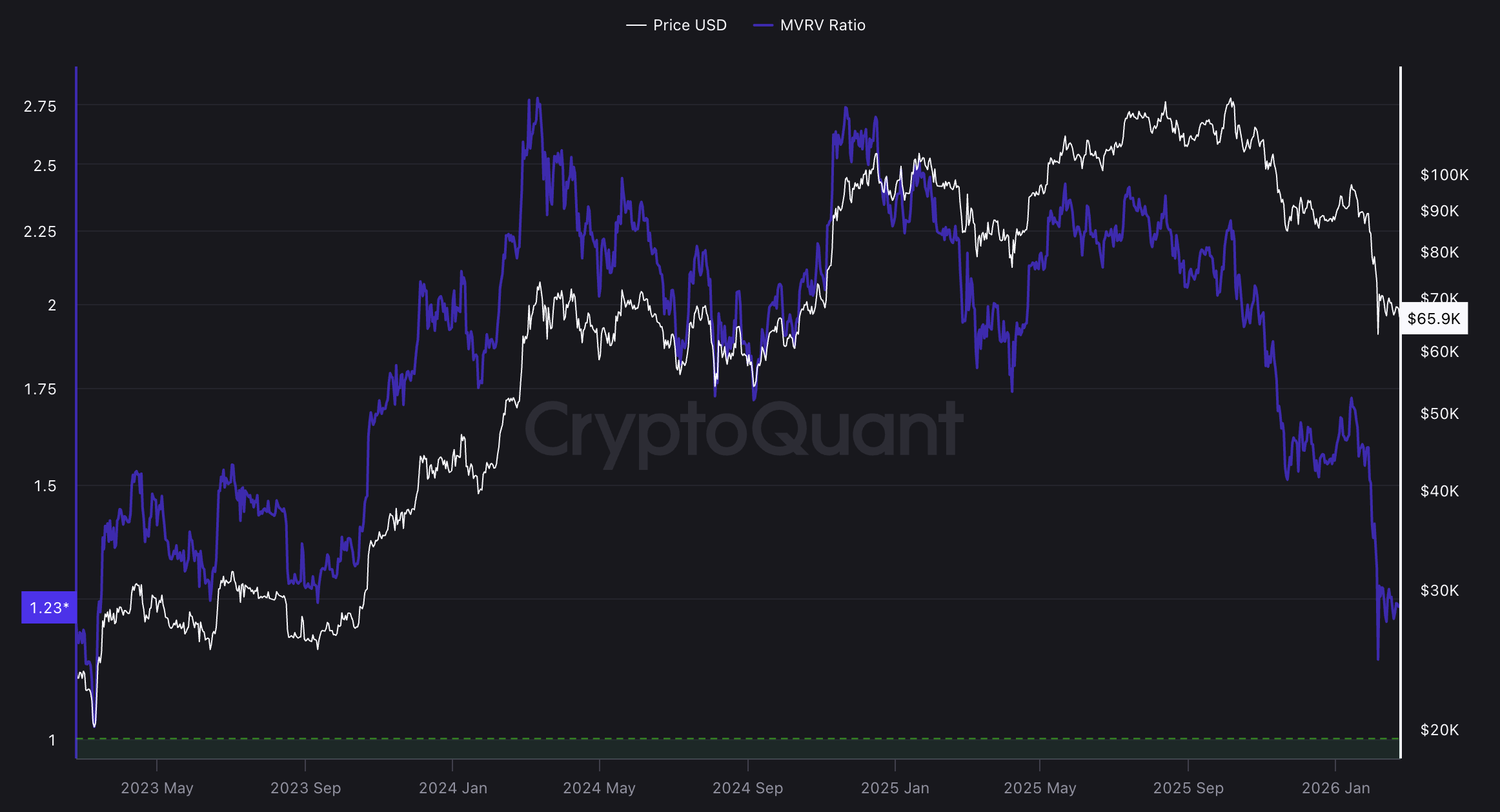Viewport: 1500px width, 812px height.
Task: Click the $65.9K current price badge
Action: tap(1434, 318)
